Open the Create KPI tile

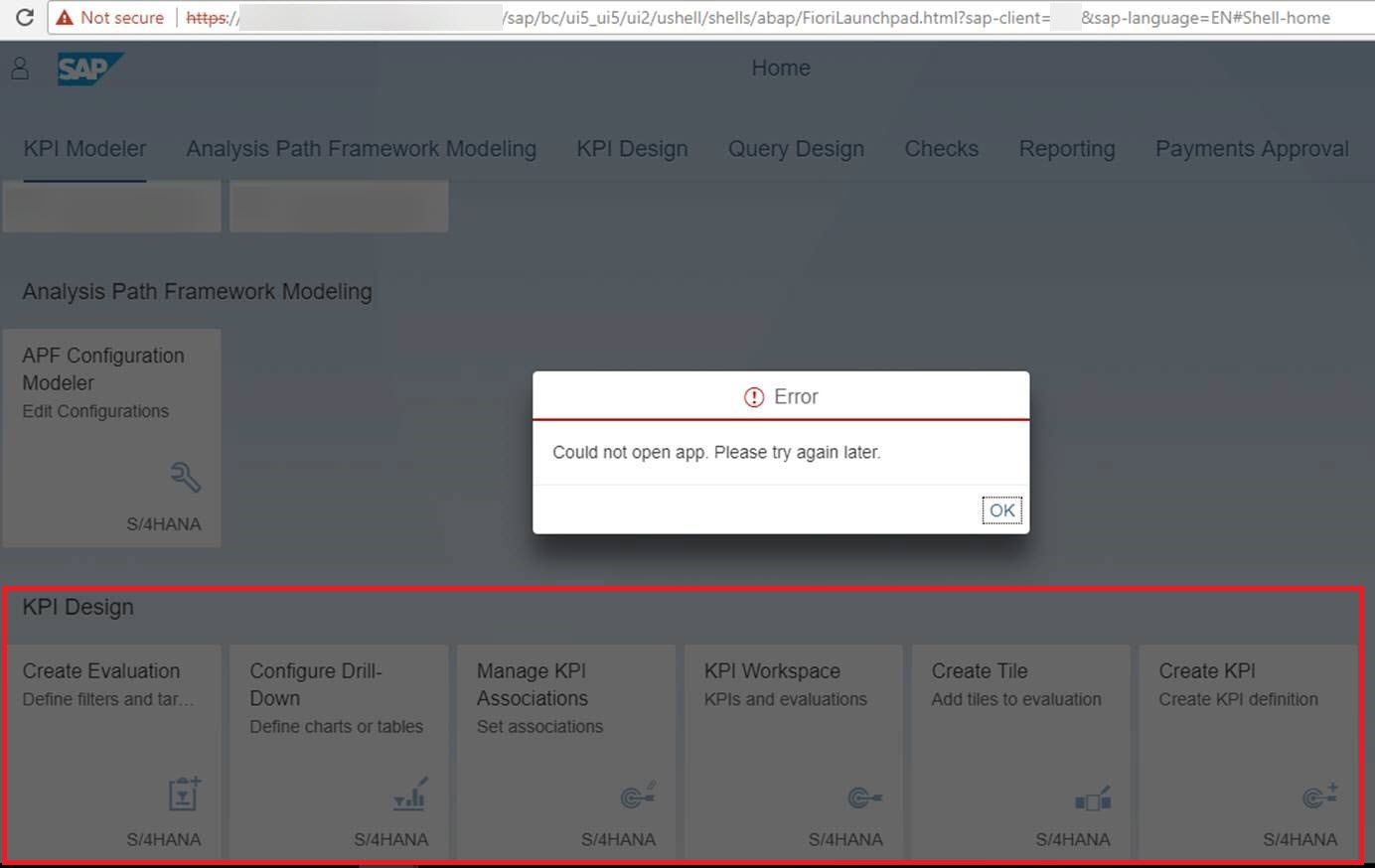pyautogui.click(x=1249, y=752)
